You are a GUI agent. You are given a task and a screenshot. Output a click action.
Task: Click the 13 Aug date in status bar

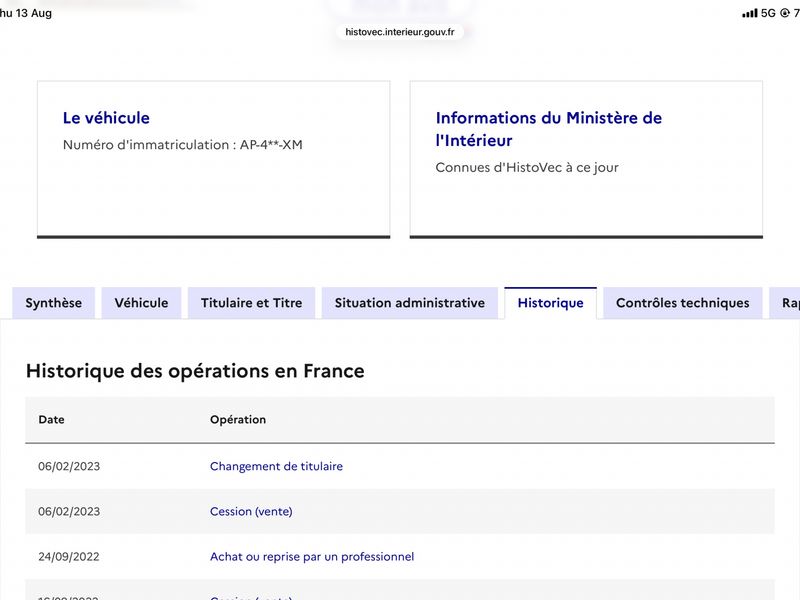point(34,13)
